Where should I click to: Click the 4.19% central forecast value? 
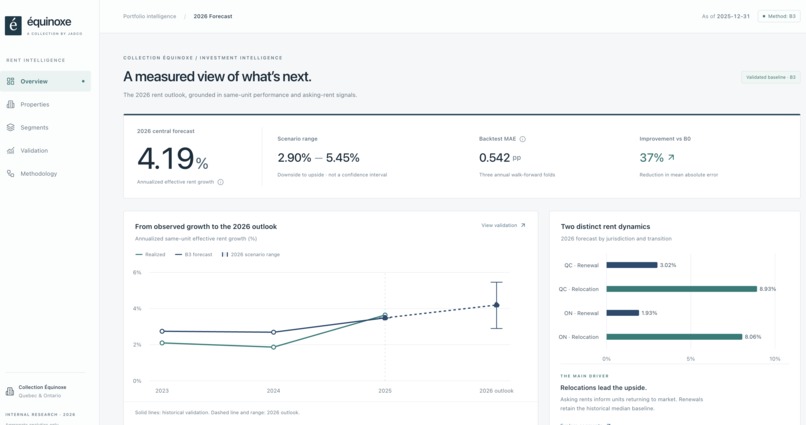[x=173, y=158]
